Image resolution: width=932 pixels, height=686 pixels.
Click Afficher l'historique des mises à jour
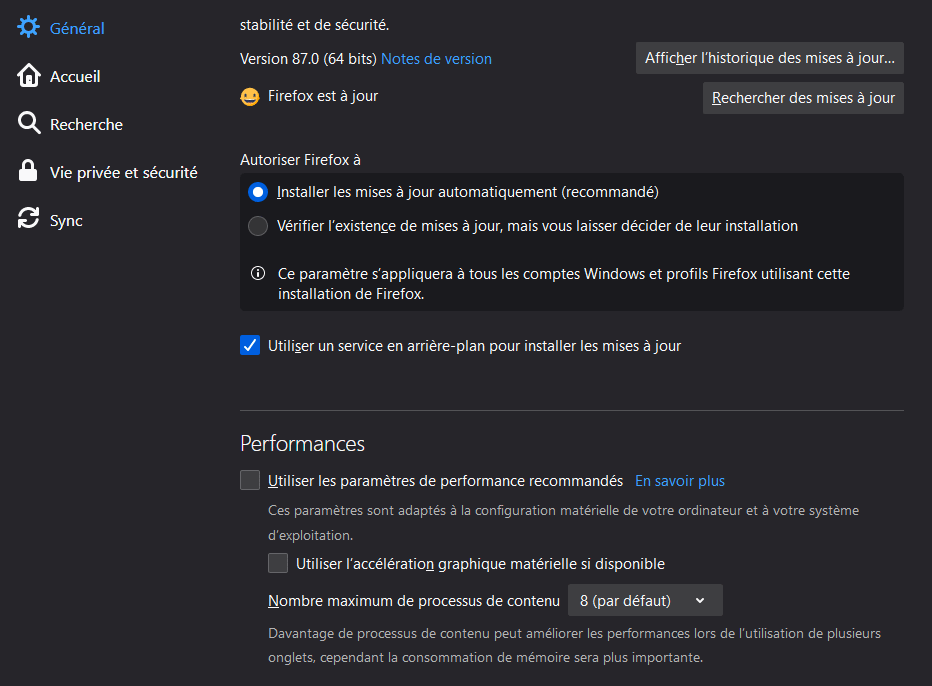[x=769, y=58]
